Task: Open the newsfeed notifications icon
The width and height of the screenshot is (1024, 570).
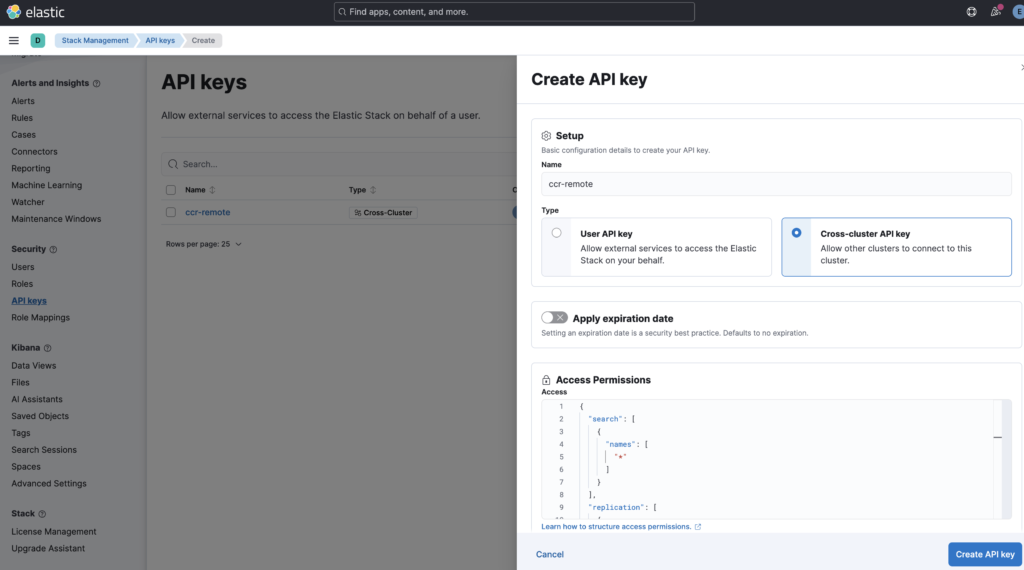Action: pyautogui.click(x=995, y=12)
